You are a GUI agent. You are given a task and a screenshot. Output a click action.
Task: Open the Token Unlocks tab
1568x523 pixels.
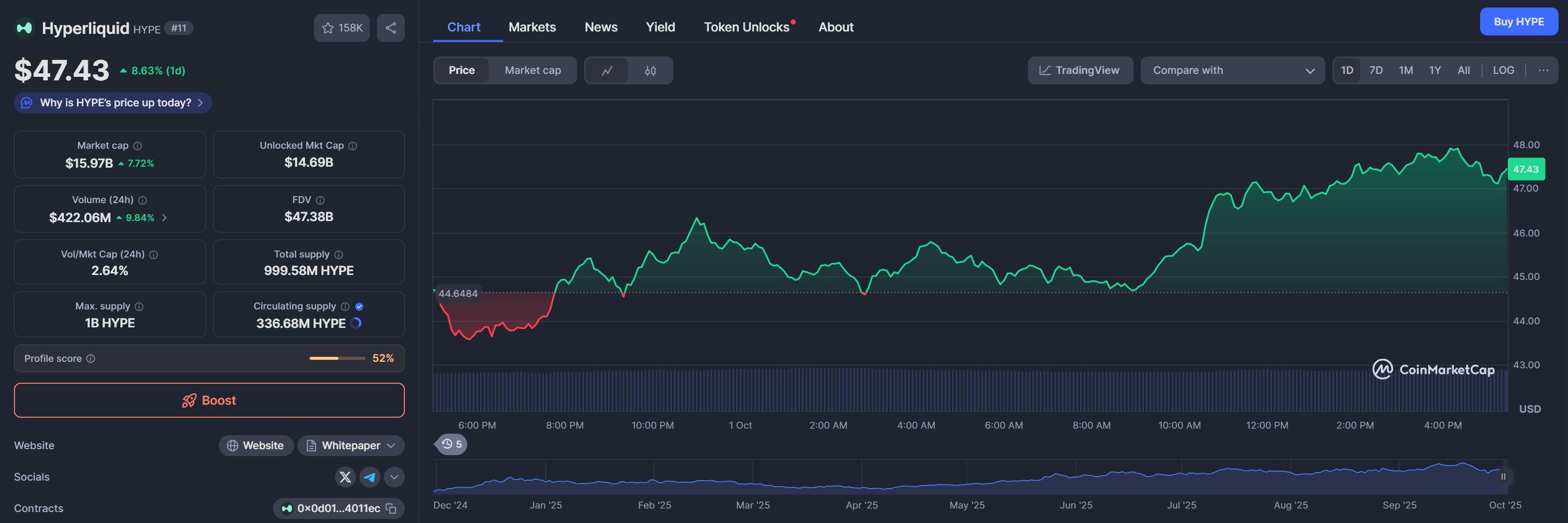click(x=746, y=27)
